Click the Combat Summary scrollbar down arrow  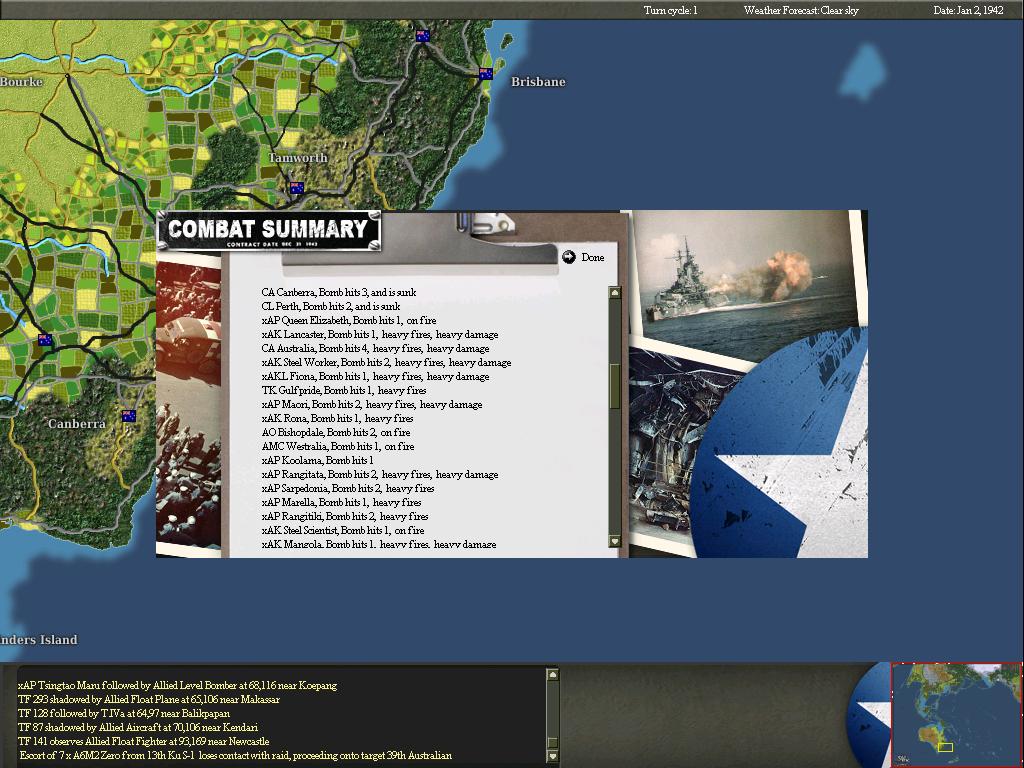[615, 541]
